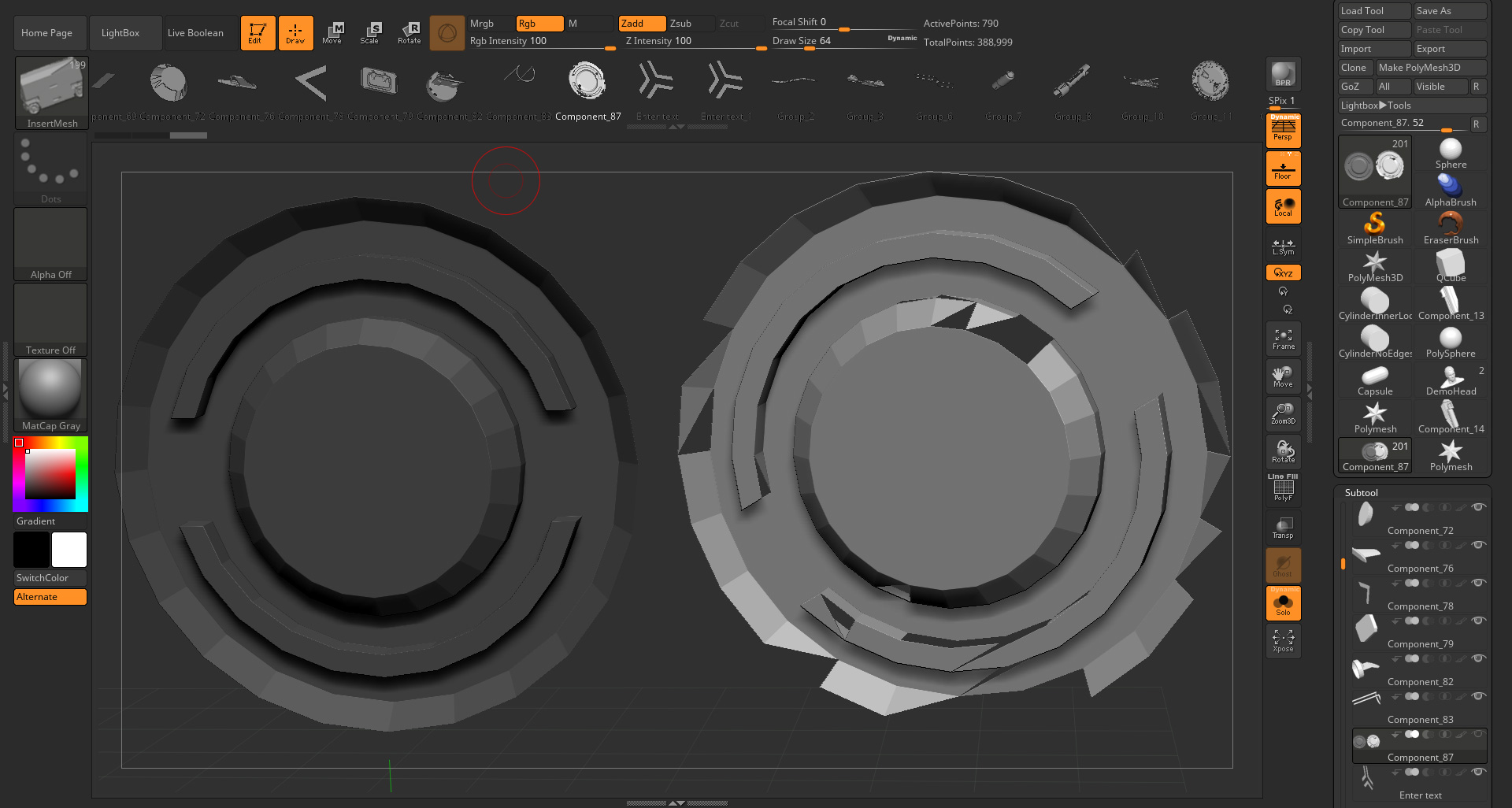Select the Move transform tool icon

[x=332, y=33]
